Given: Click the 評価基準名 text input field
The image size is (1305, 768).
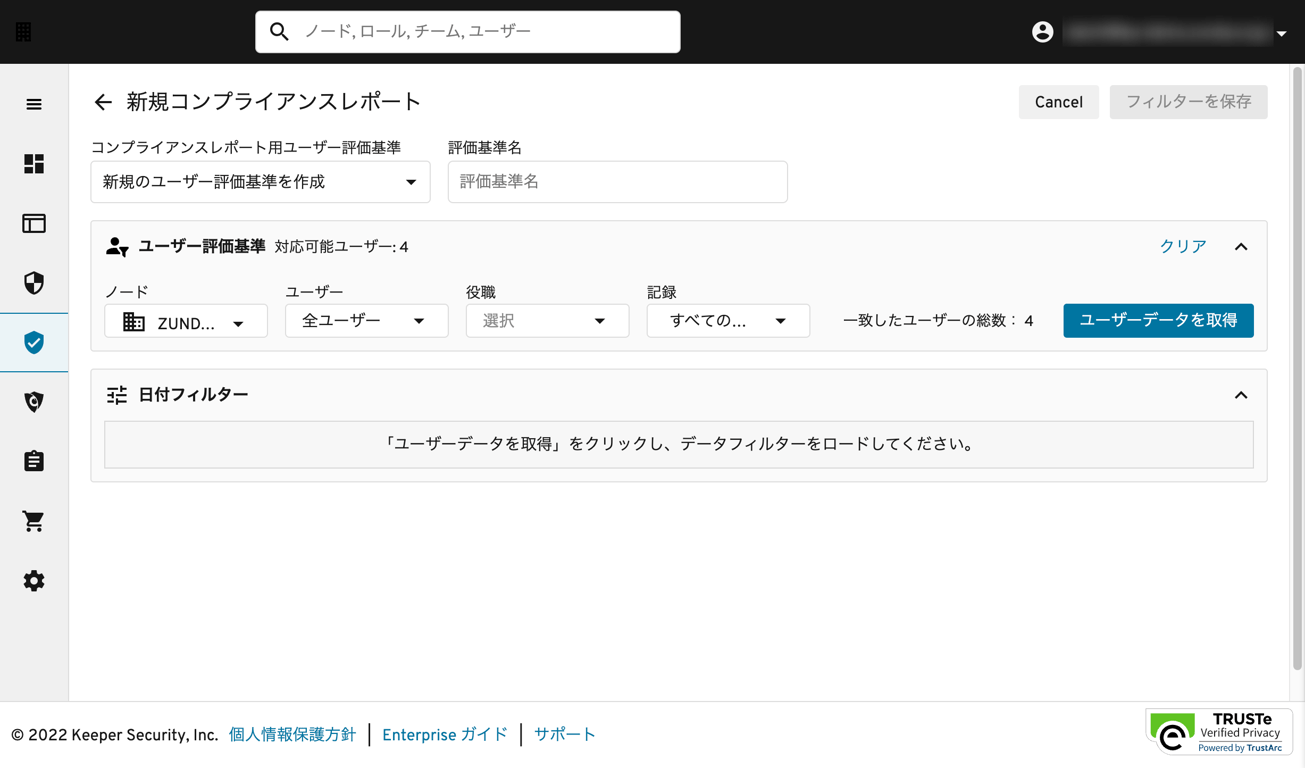Looking at the screenshot, I should point(617,181).
